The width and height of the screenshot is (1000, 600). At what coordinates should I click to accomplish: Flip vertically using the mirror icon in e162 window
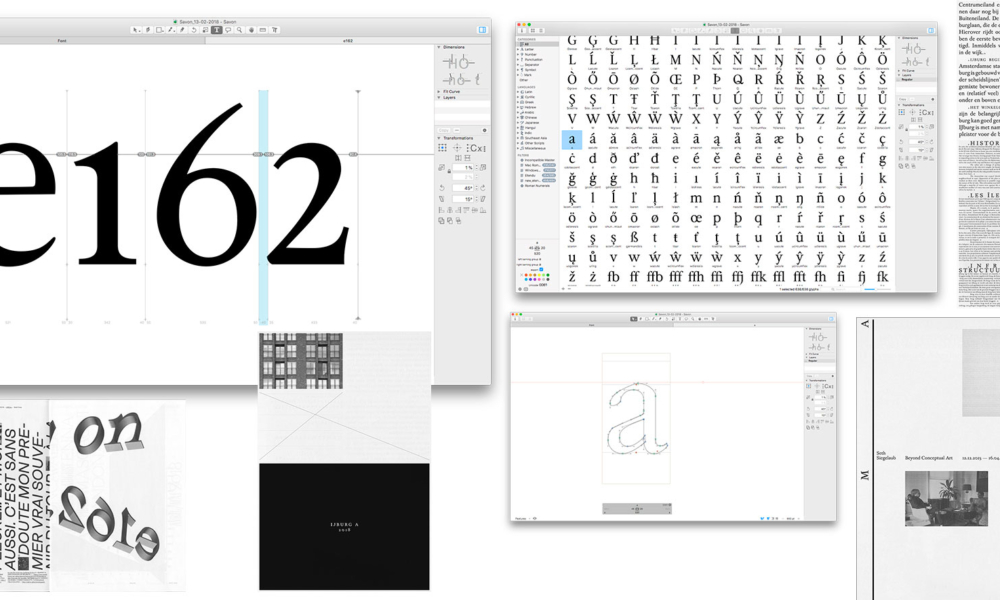(467, 158)
